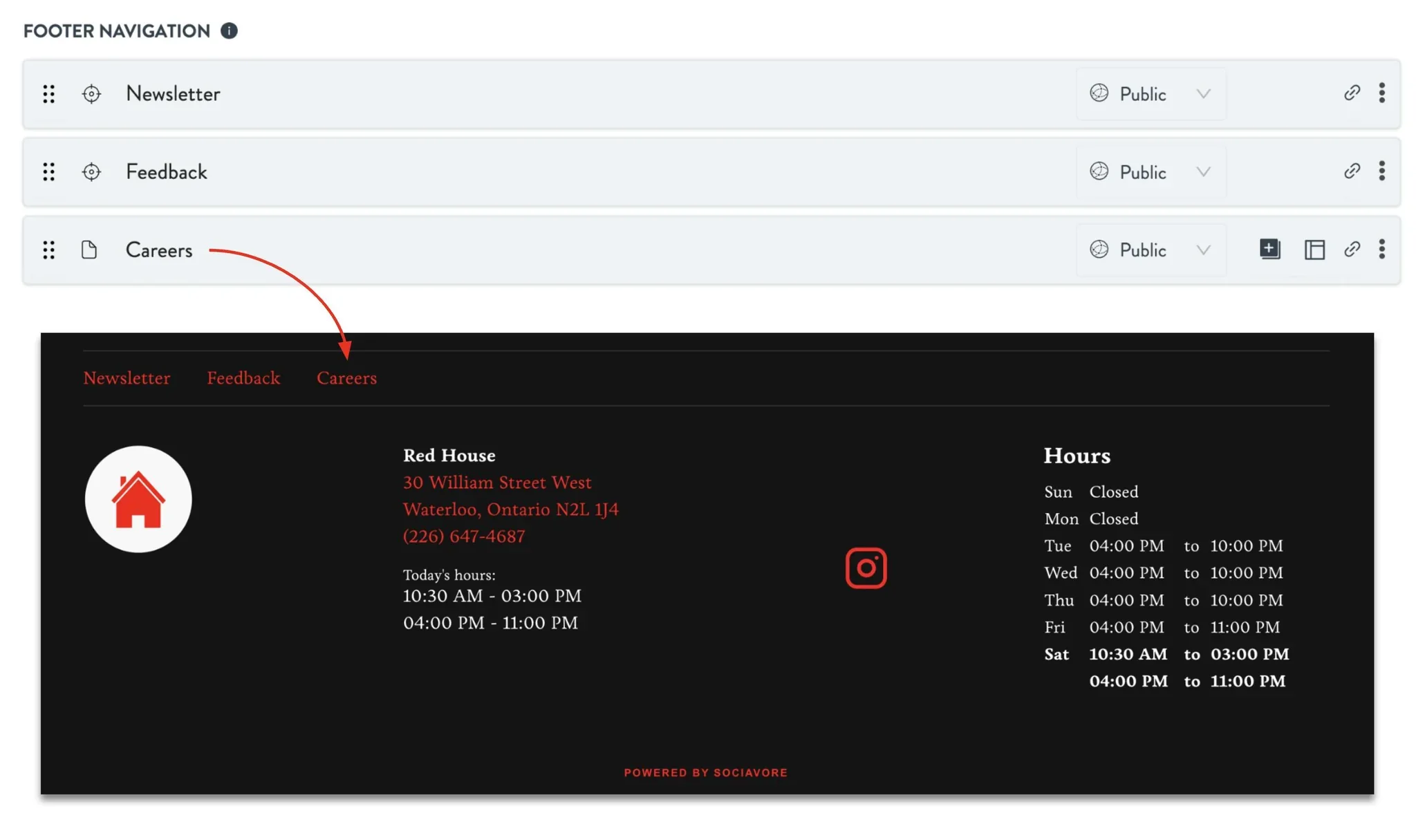
Task: Click the Red House name heading
Action: point(449,456)
